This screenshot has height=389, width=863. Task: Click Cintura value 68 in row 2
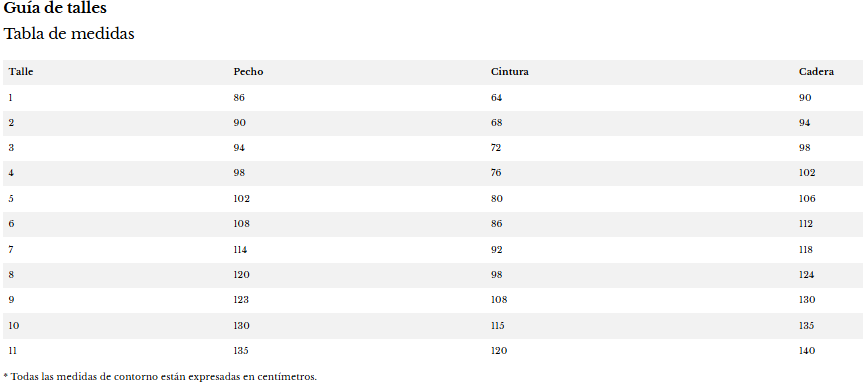tap(496, 123)
